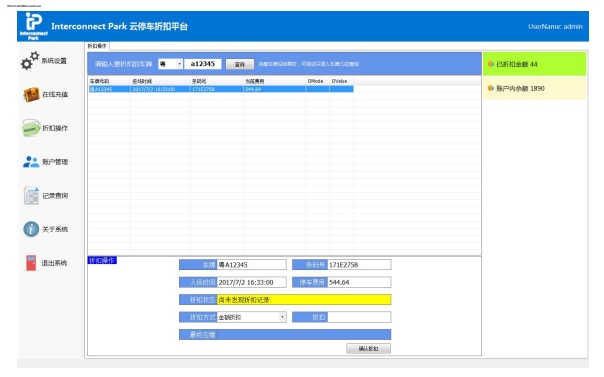Open 账户管理 users icon

point(31,162)
